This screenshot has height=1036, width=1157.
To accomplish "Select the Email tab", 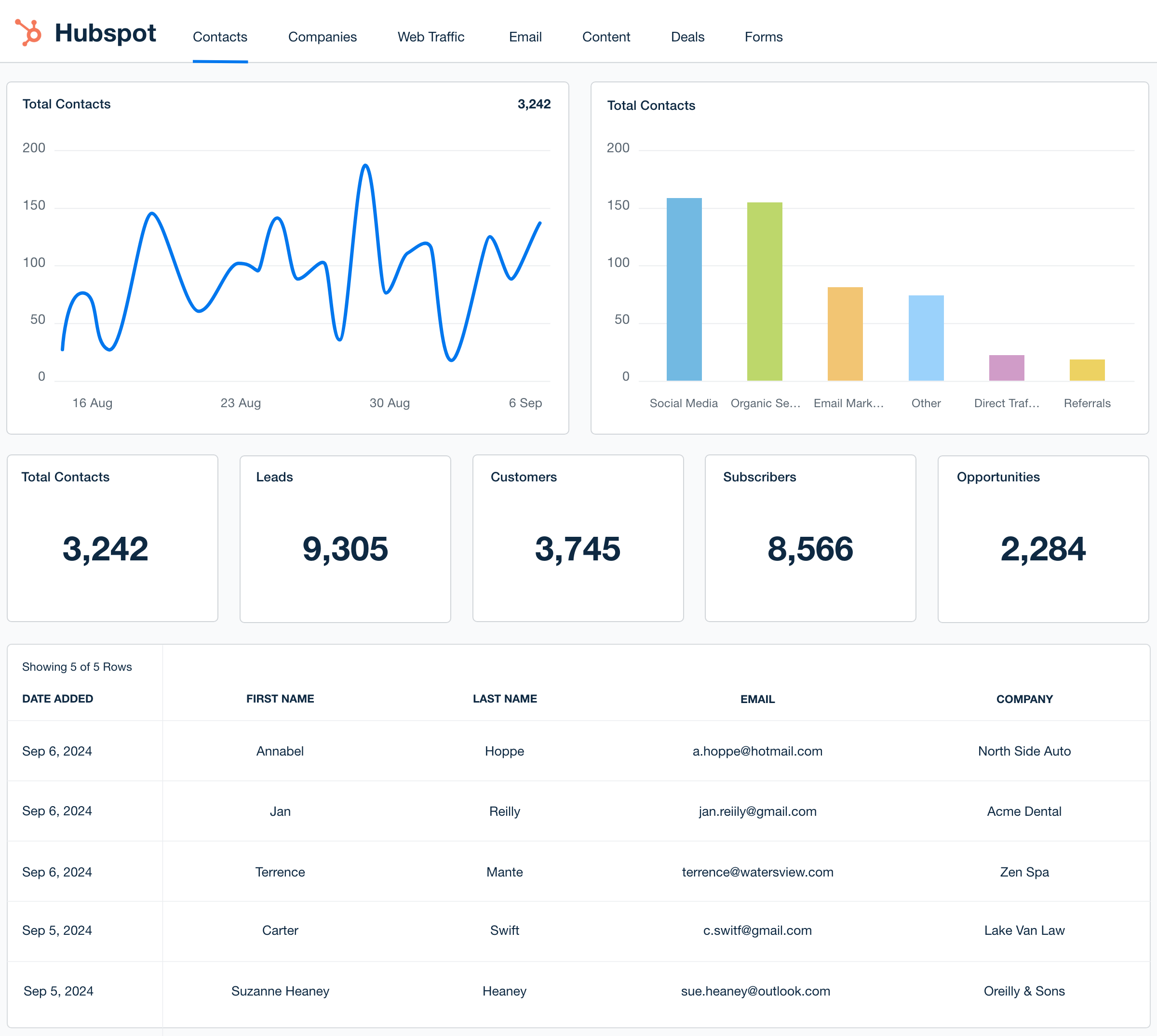I will point(525,37).
